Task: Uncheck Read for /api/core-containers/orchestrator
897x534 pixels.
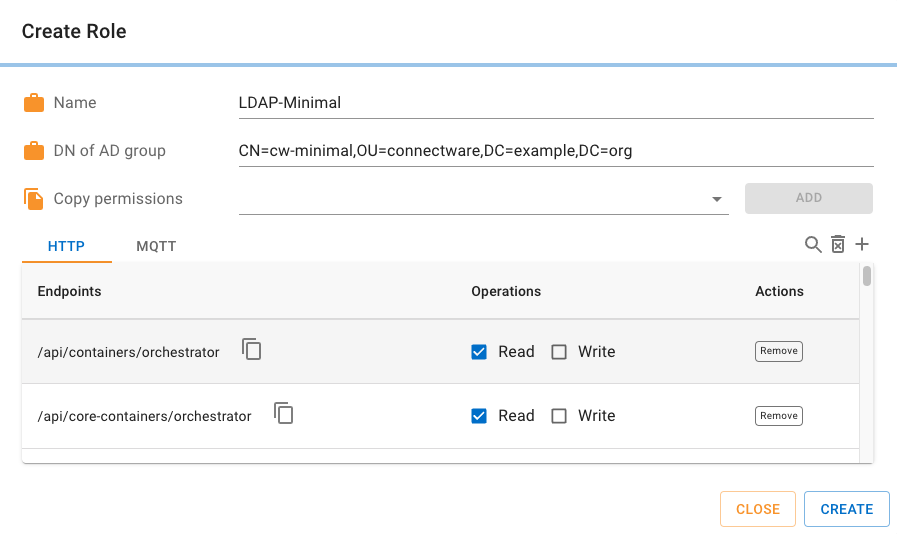Action: 479,416
